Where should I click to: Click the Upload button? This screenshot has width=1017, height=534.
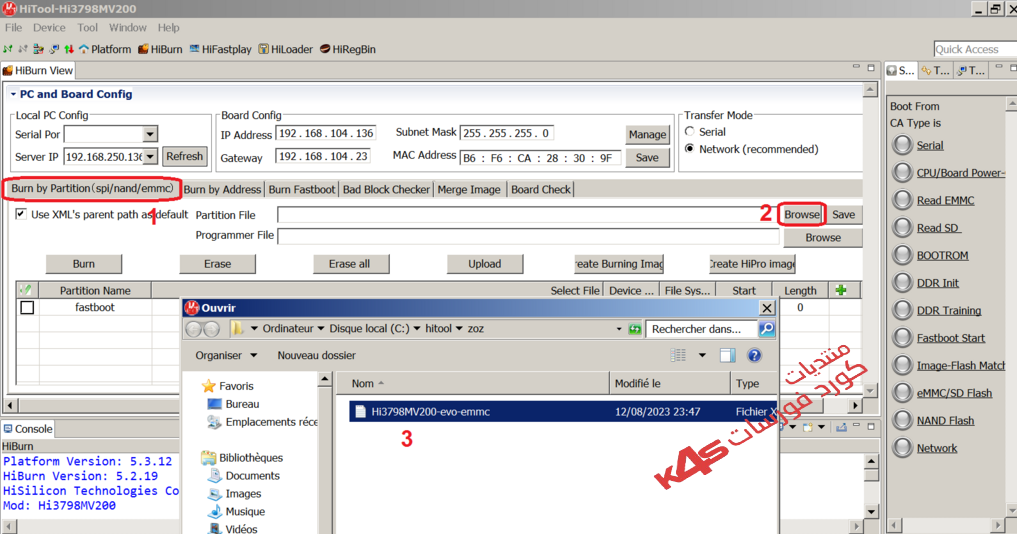pos(485,264)
